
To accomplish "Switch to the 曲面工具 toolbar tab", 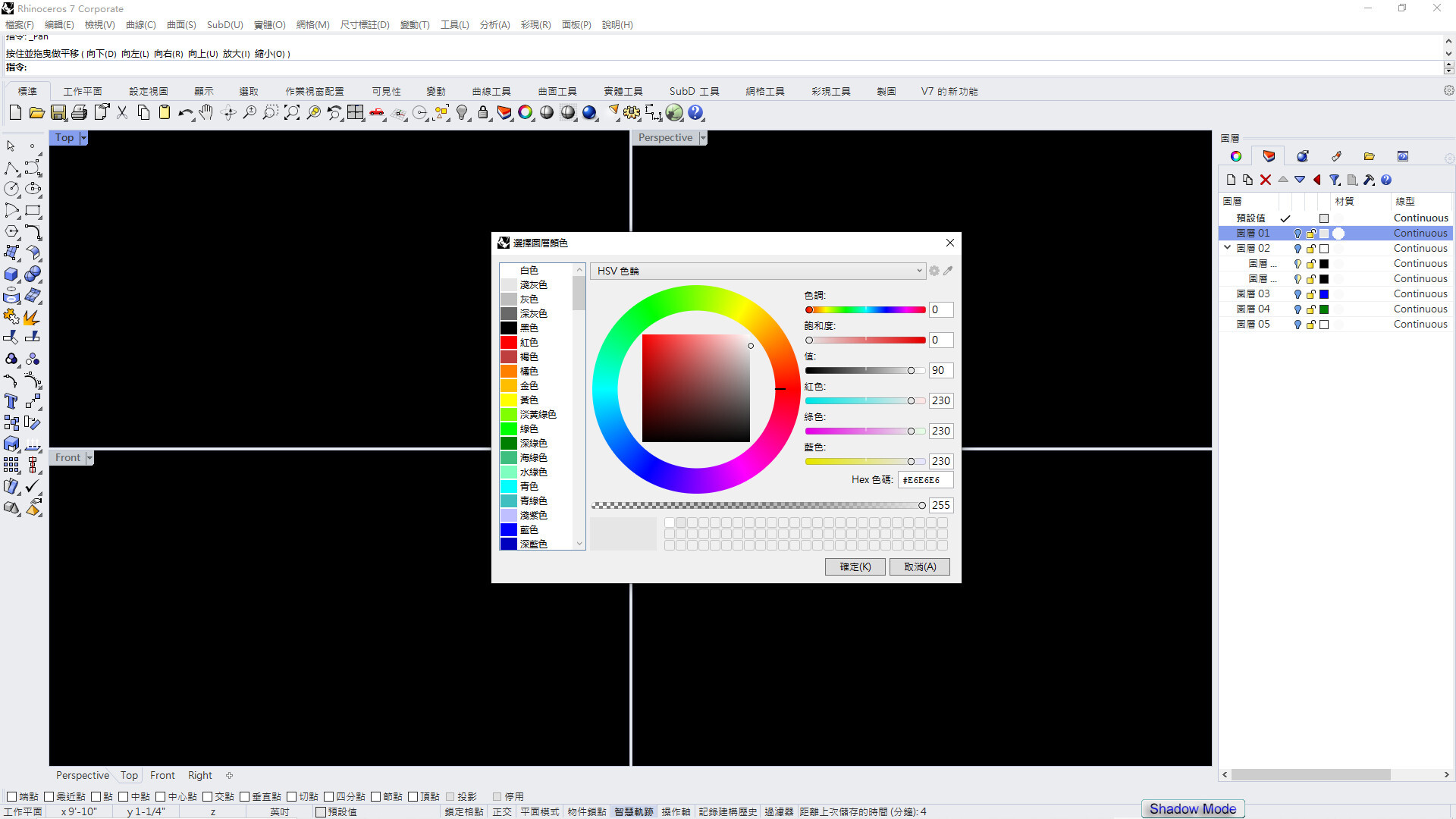I will coord(557,91).
